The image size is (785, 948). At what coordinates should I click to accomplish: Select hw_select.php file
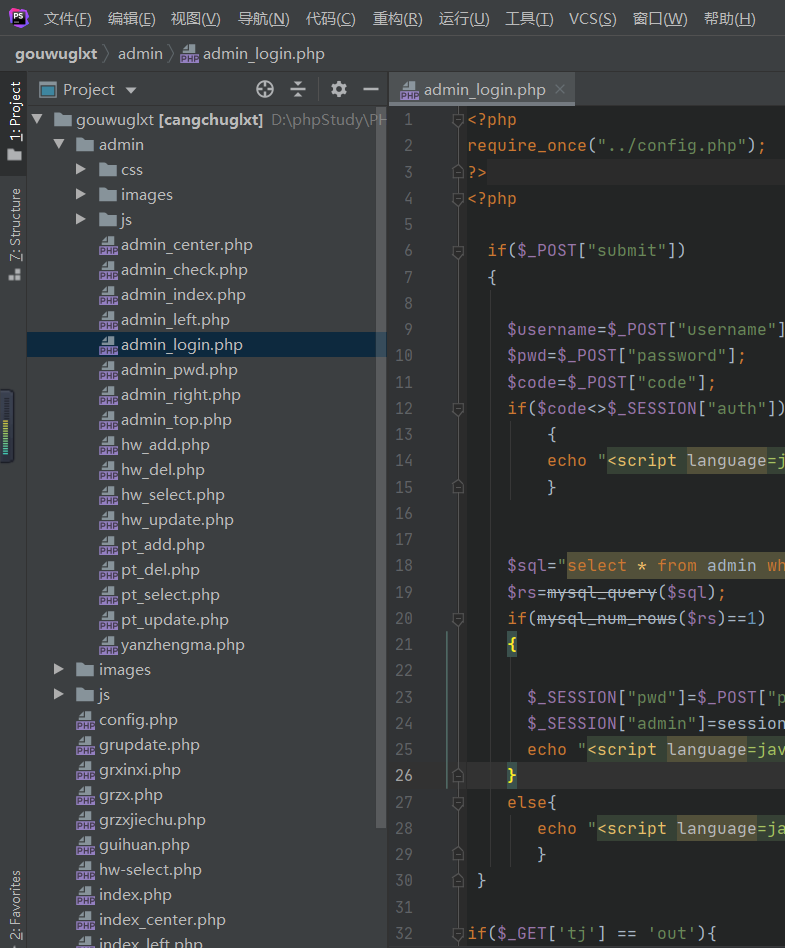pos(173,495)
